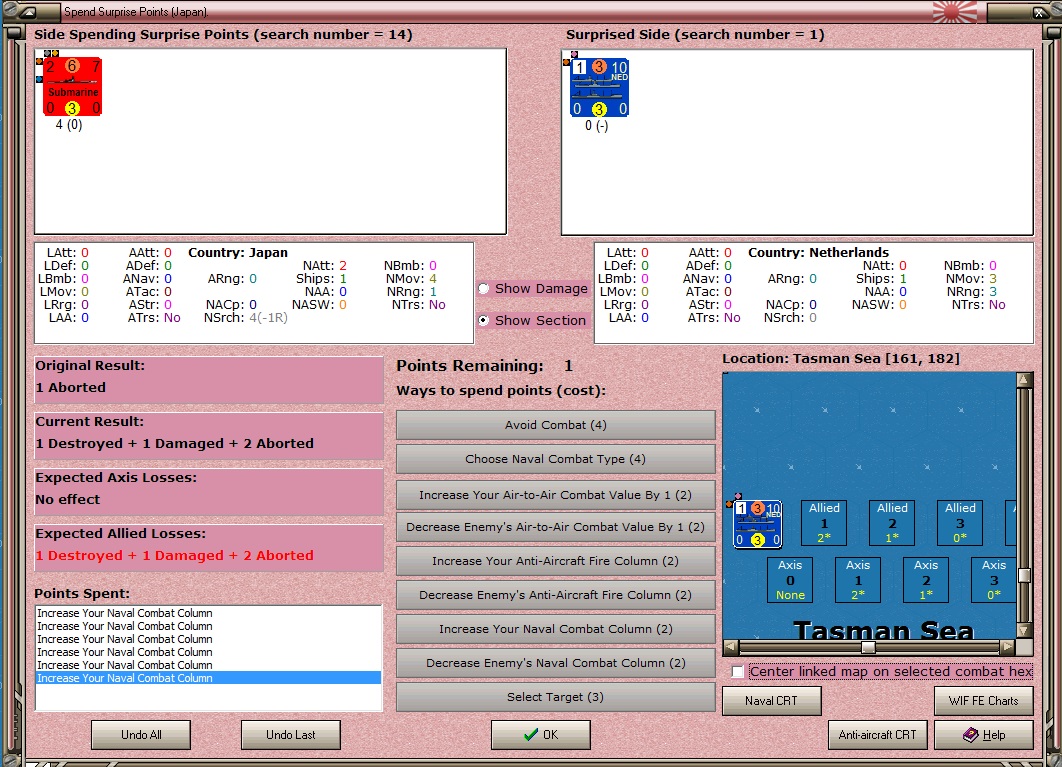Click Increase Your Anti-Aircraft Fire Column
The height and width of the screenshot is (767, 1062).
coord(555,560)
